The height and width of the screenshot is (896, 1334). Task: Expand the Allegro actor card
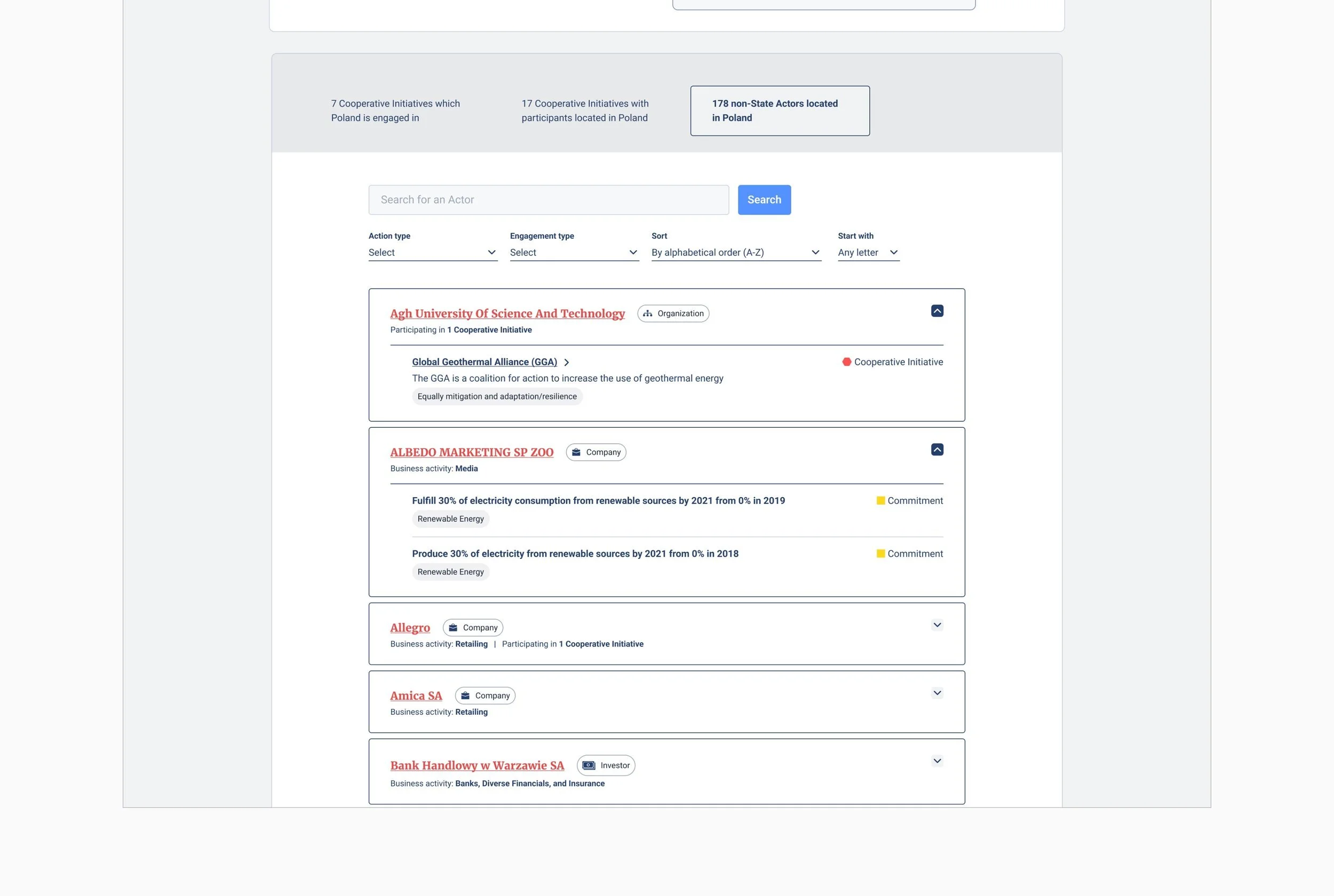click(937, 625)
